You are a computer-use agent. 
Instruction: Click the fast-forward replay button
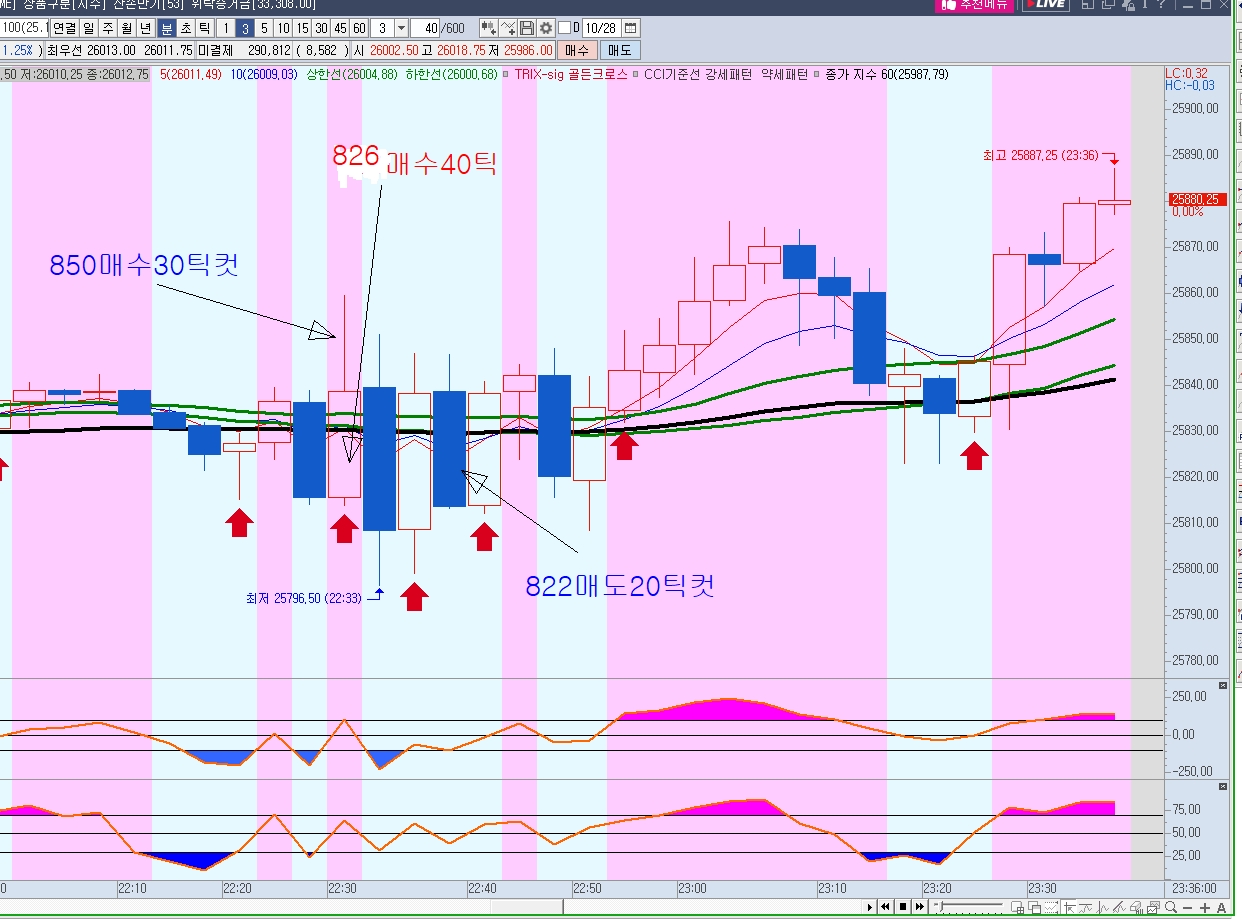pos(919,907)
